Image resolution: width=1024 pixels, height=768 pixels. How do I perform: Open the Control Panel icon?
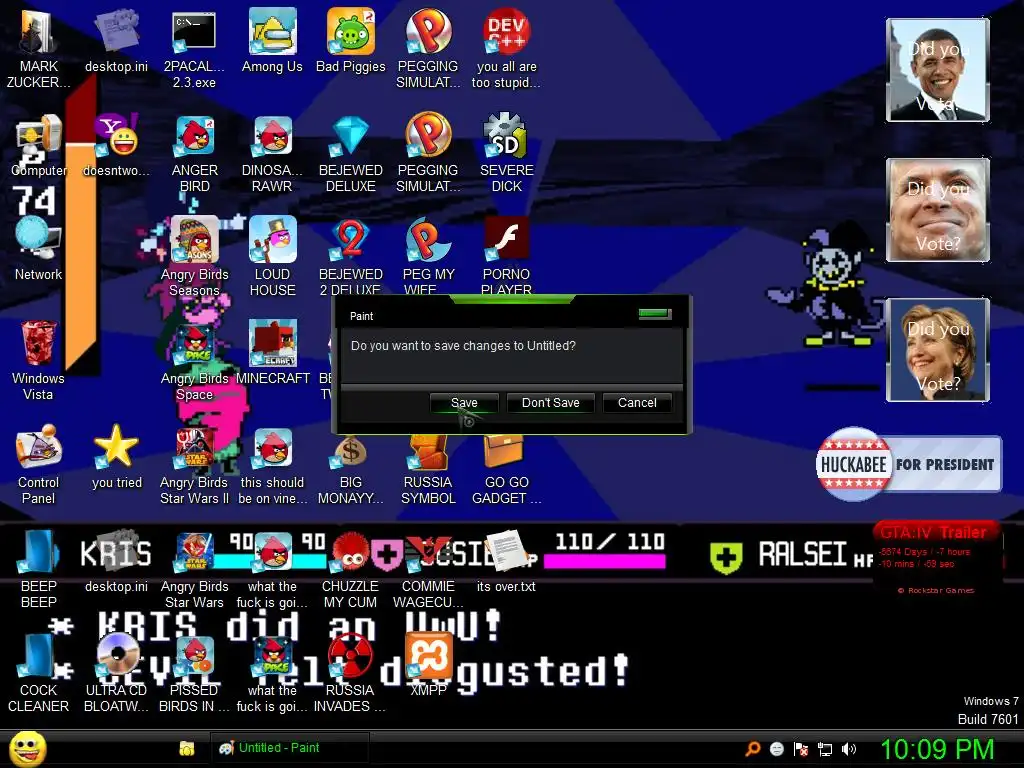click(x=39, y=464)
